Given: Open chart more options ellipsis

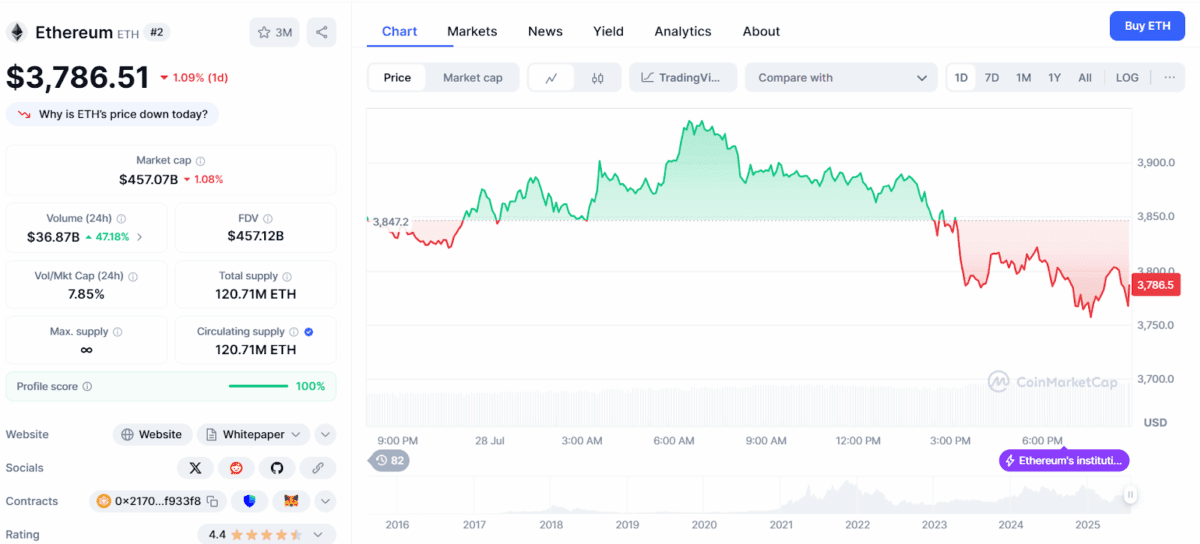Looking at the screenshot, I should tap(1169, 78).
